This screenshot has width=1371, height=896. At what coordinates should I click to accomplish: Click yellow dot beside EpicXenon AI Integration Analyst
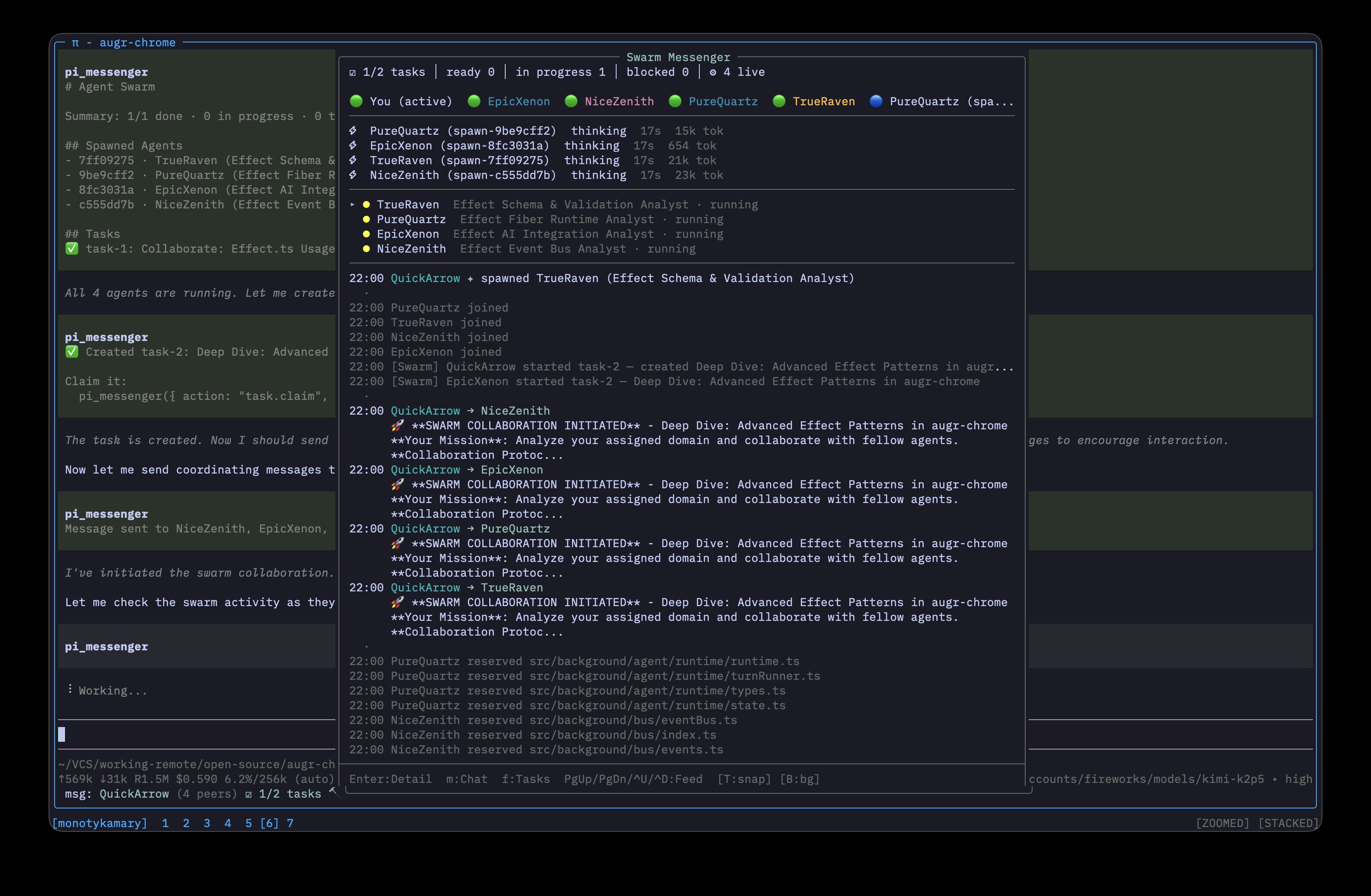367,234
